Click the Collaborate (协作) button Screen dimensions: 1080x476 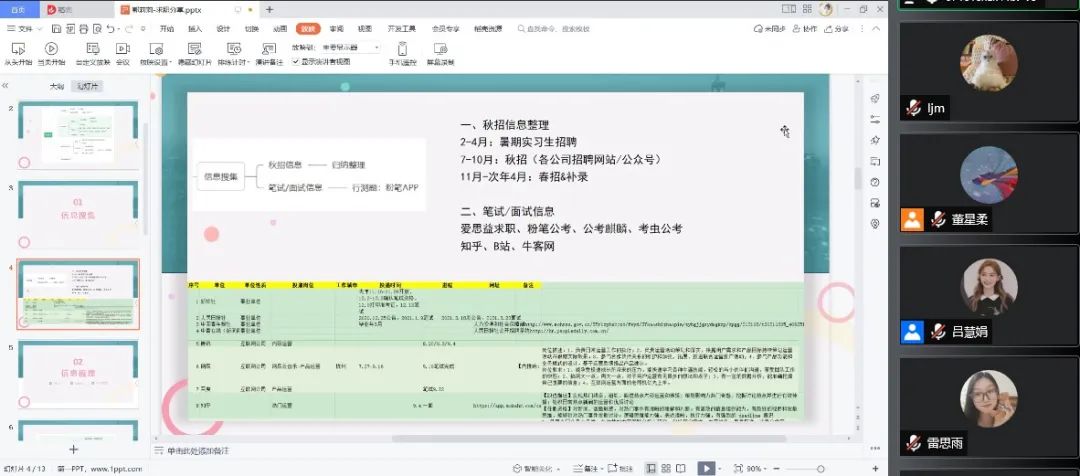tap(806, 29)
